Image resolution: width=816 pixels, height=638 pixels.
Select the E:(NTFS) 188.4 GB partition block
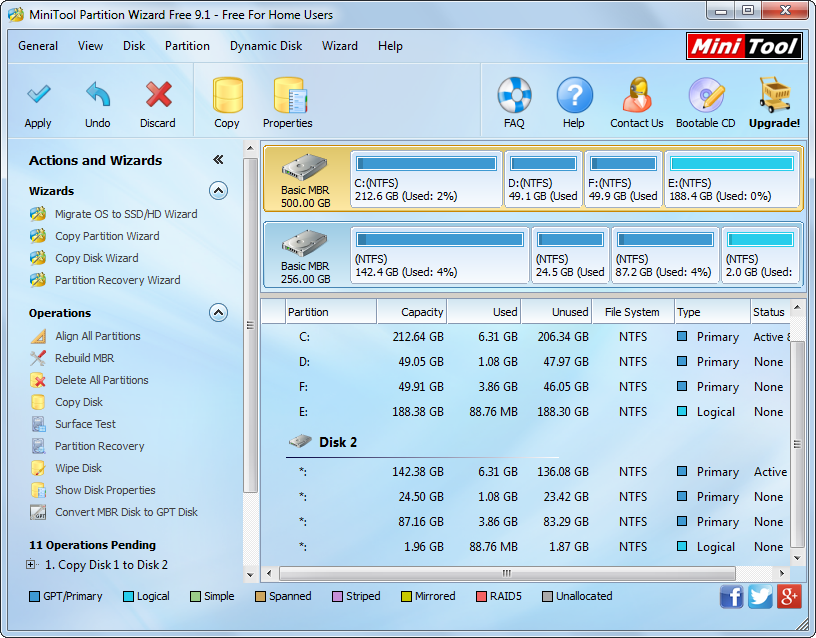click(x=732, y=179)
